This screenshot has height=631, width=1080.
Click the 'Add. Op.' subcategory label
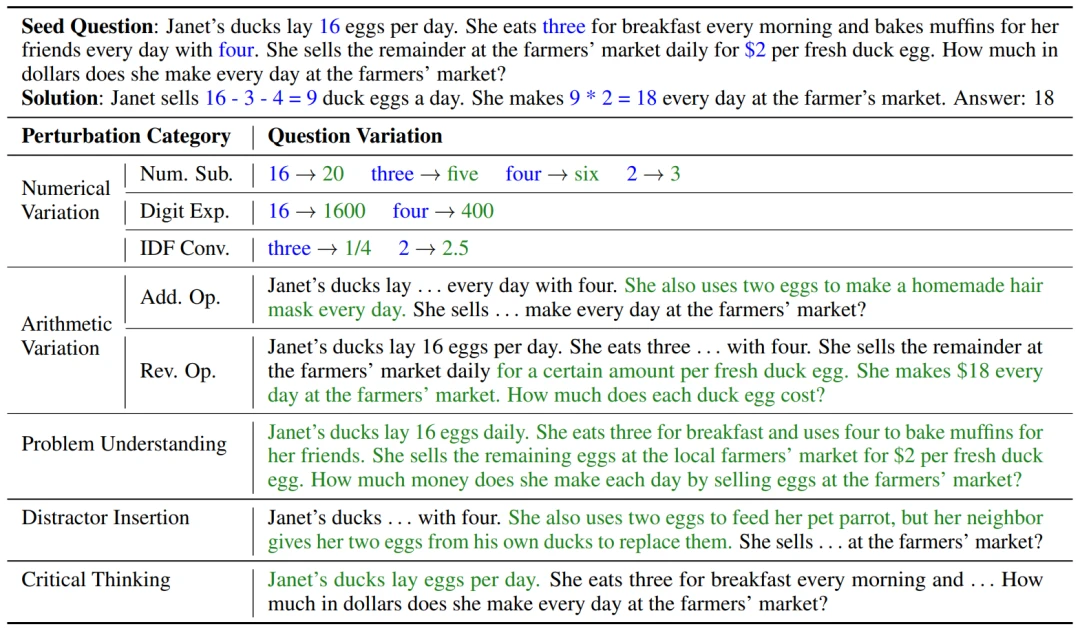(180, 297)
